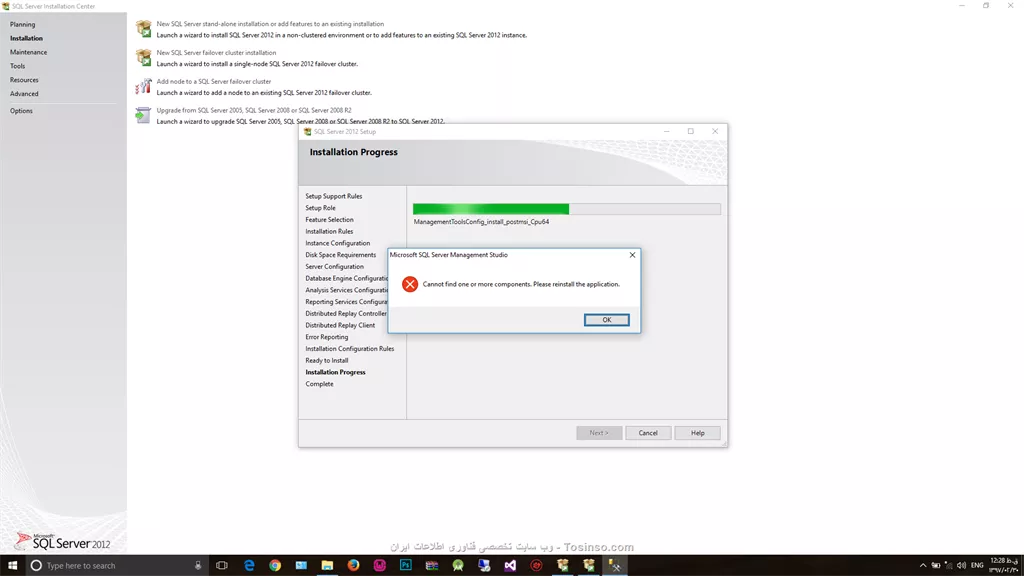Launch Google Chrome from taskbar
The image size is (1024, 576).
point(275,566)
